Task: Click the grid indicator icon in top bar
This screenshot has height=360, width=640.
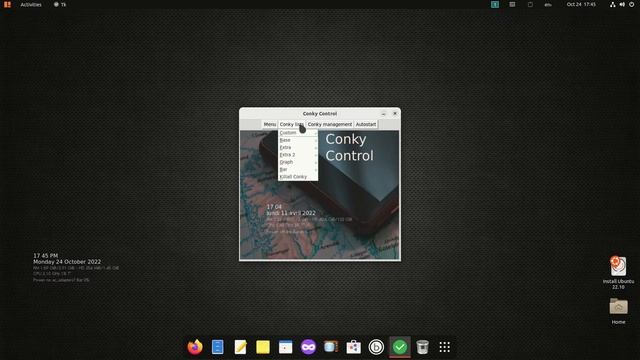Action: click(x=512, y=4)
